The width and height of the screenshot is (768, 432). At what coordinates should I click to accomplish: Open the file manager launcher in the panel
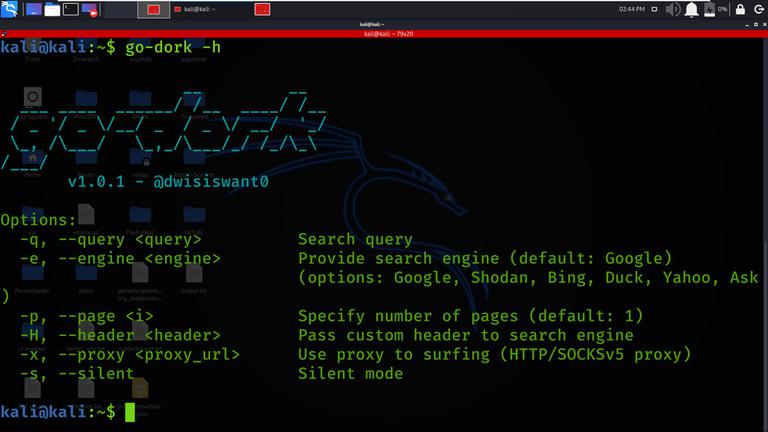pos(52,9)
